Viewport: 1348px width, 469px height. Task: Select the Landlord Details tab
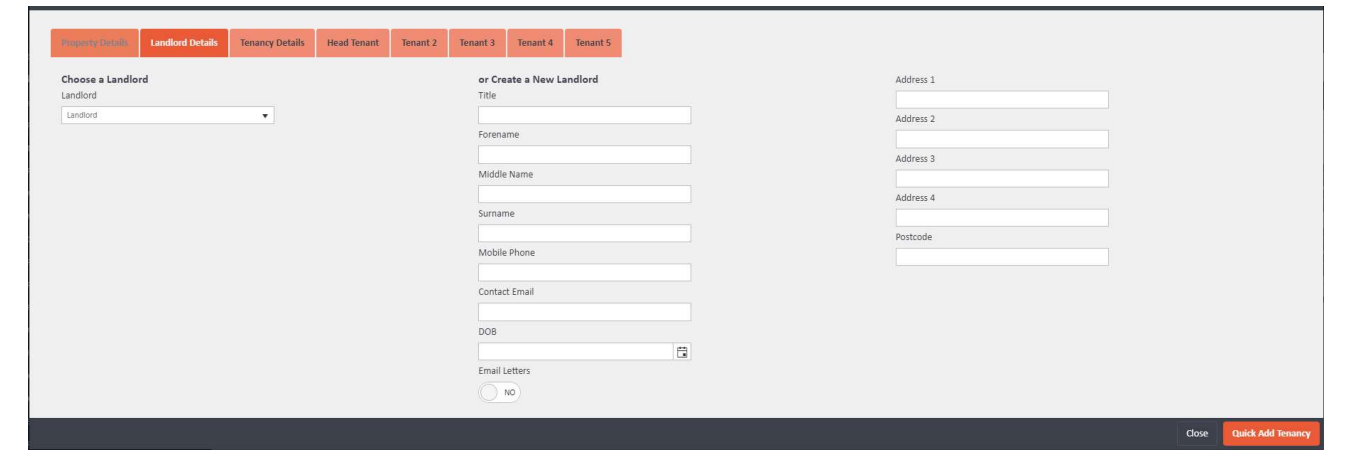pyautogui.click(x=184, y=43)
